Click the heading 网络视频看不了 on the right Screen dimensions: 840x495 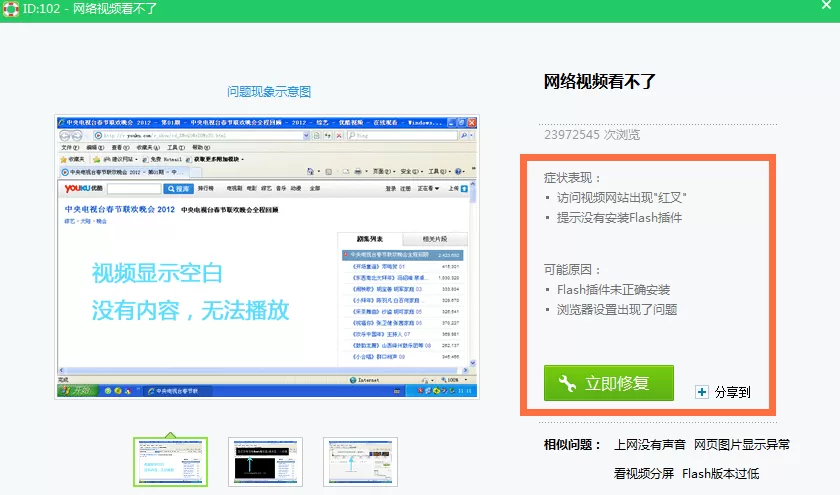pyautogui.click(x=600, y=81)
